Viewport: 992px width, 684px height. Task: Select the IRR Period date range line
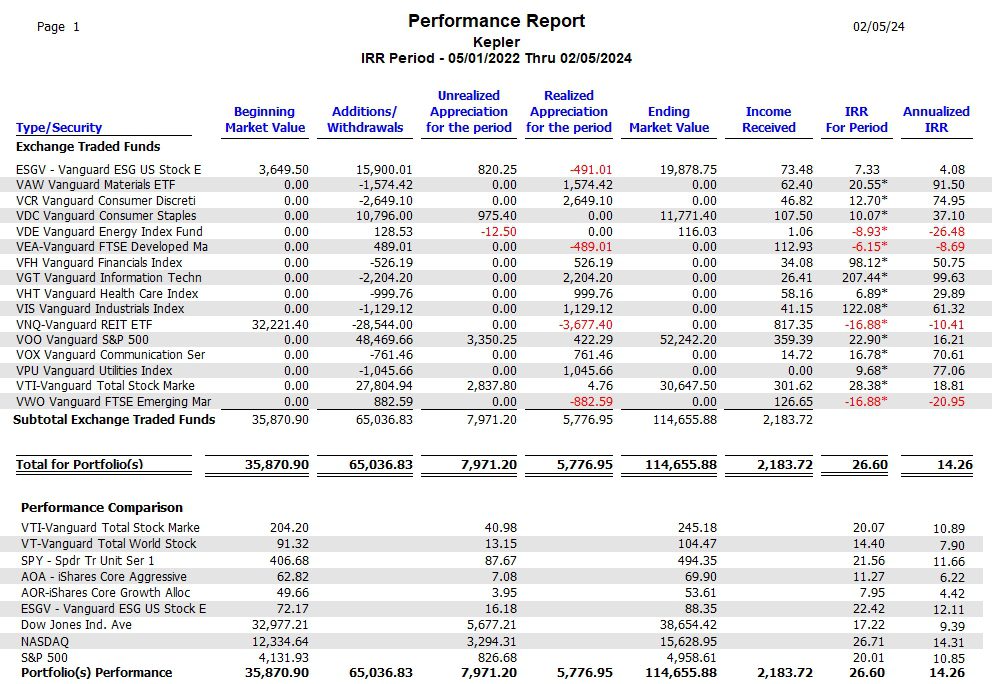(496, 58)
